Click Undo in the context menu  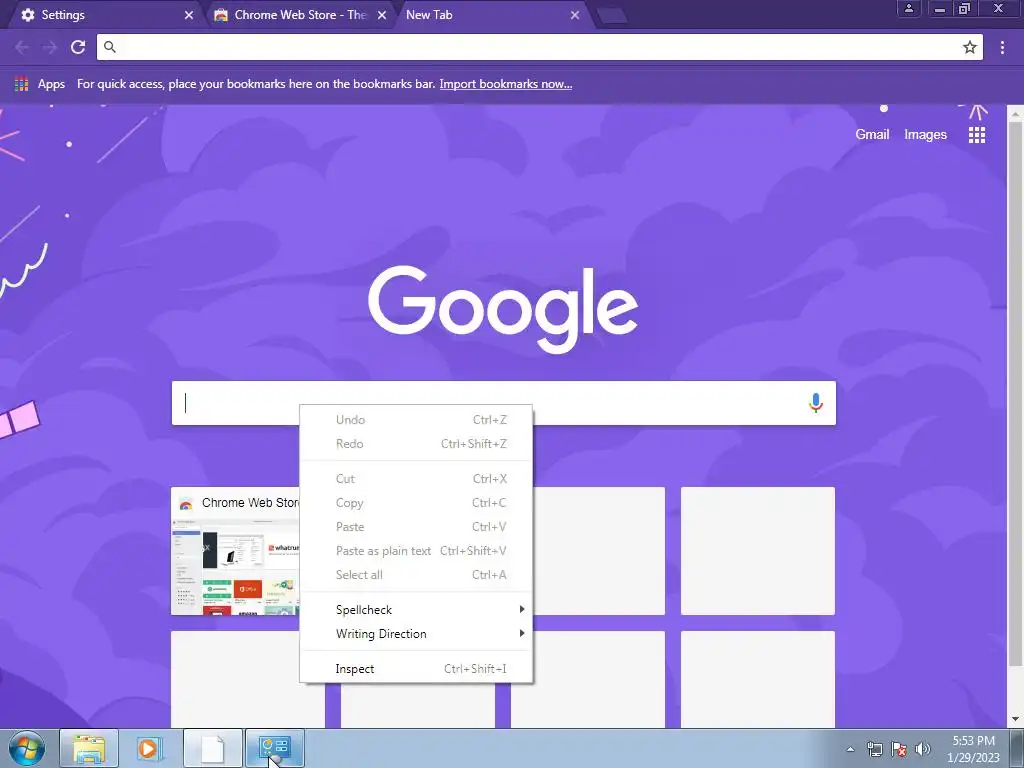pos(416,420)
